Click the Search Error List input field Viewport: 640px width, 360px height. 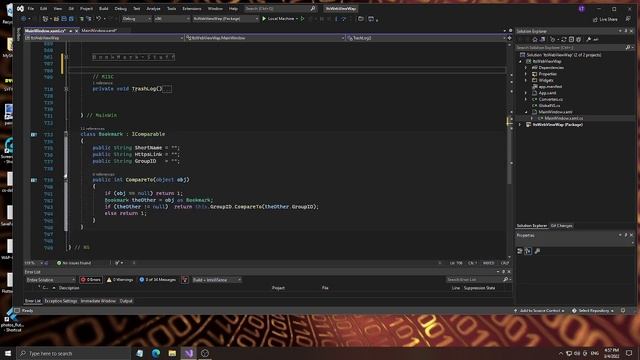click(474, 280)
